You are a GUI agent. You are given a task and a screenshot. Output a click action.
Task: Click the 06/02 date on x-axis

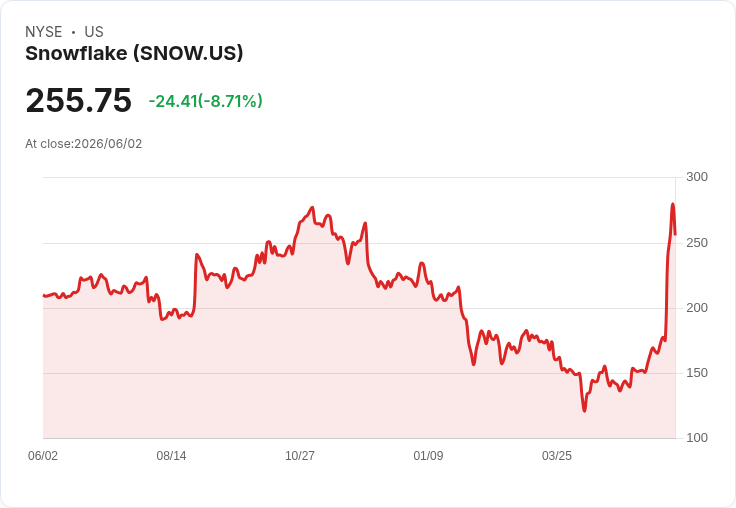43,455
